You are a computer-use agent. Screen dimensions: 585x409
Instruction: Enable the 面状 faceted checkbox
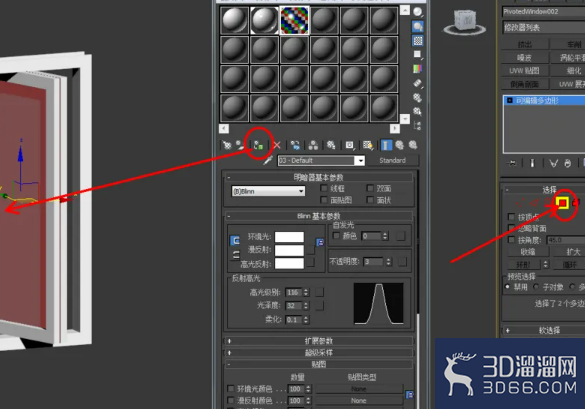tap(370, 200)
